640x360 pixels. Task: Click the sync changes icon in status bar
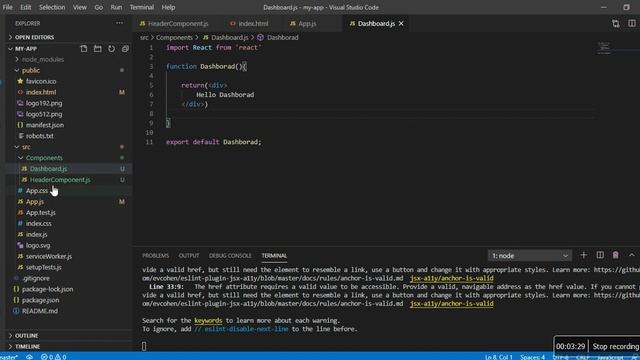tap(29, 357)
